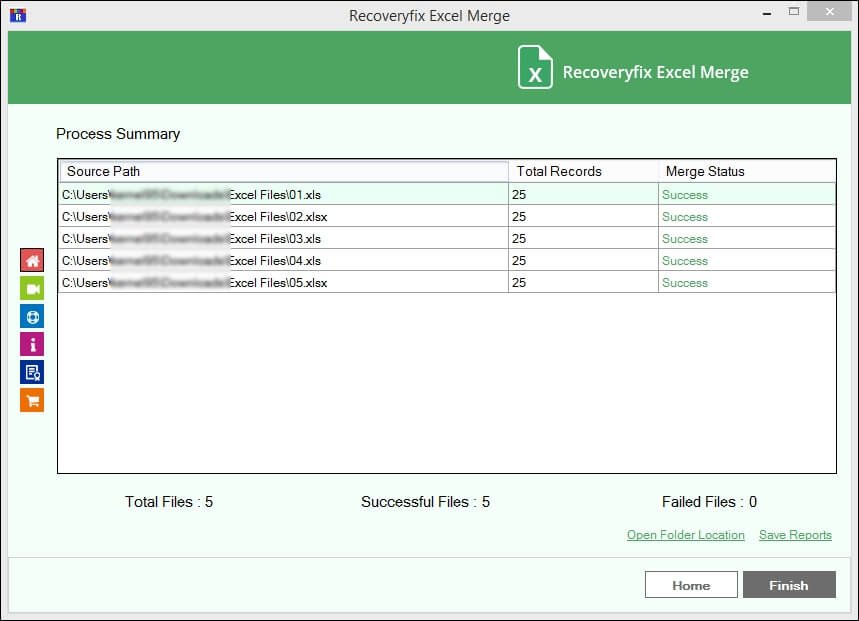Click Success status of 02.xlsx row

click(685, 217)
